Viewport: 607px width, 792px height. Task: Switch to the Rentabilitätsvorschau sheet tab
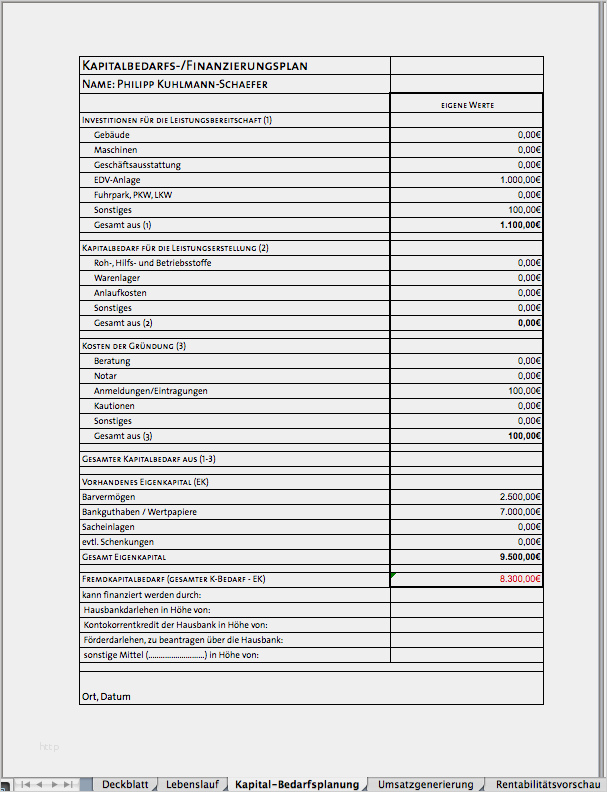coord(546,785)
